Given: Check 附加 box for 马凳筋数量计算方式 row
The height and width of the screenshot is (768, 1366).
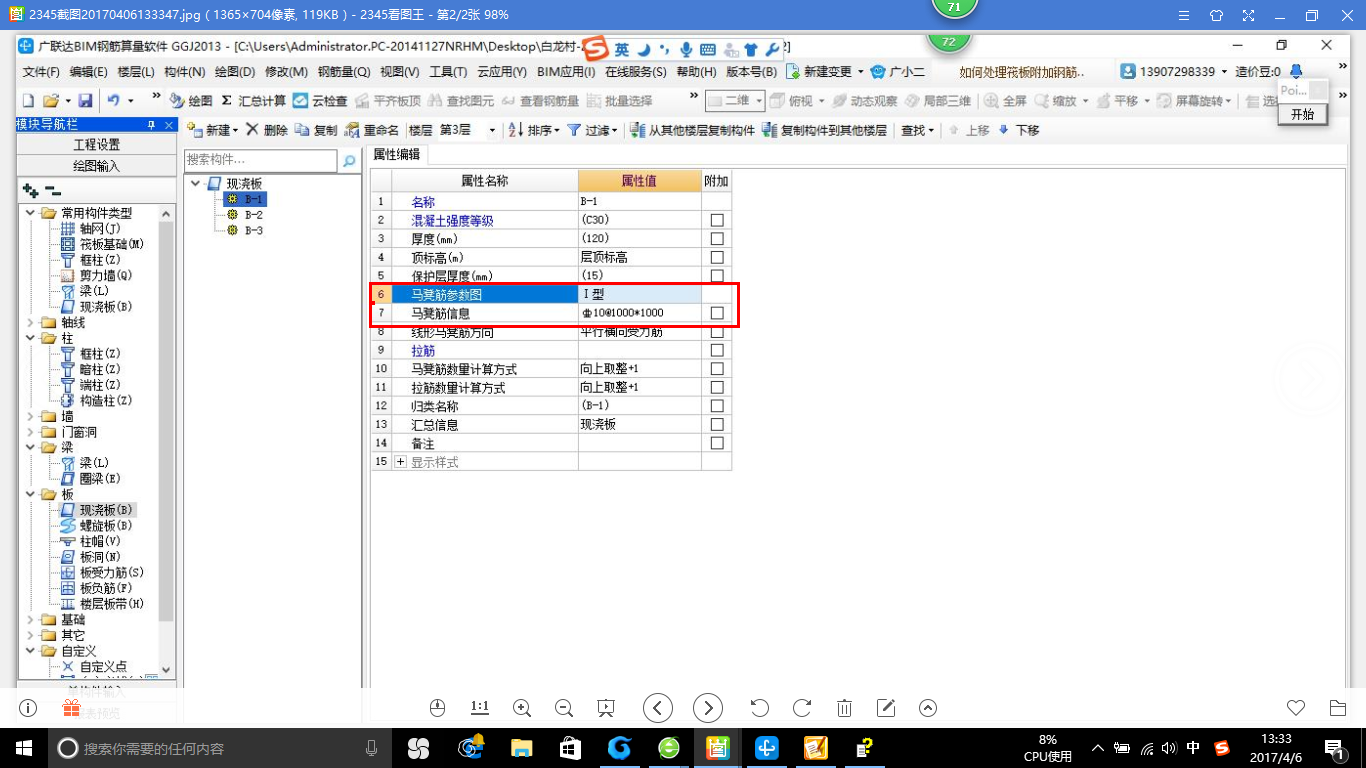Looking at the screenshot, I should (717, 369).
